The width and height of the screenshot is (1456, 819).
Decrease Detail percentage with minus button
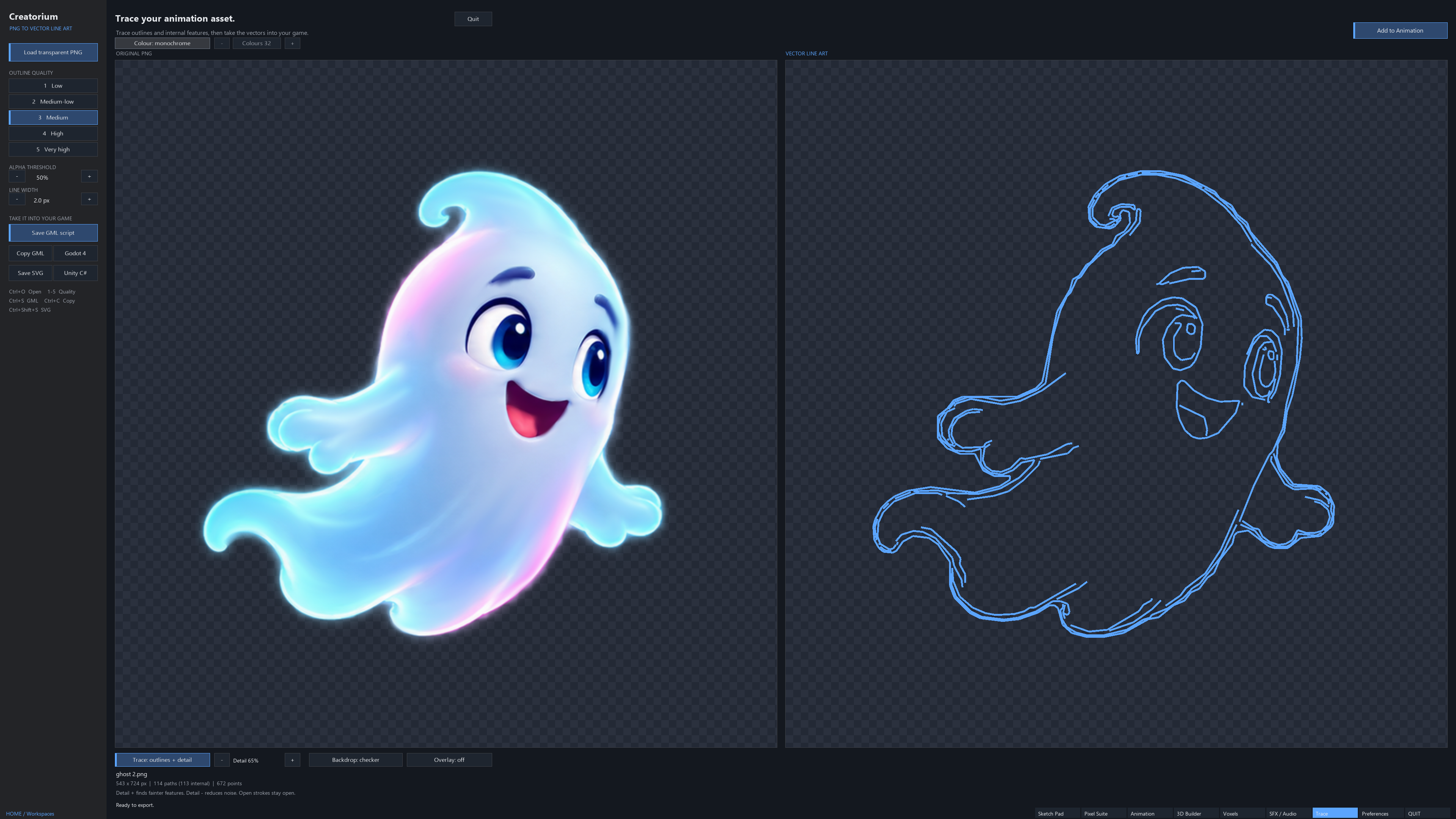click(x=221, y=760)
